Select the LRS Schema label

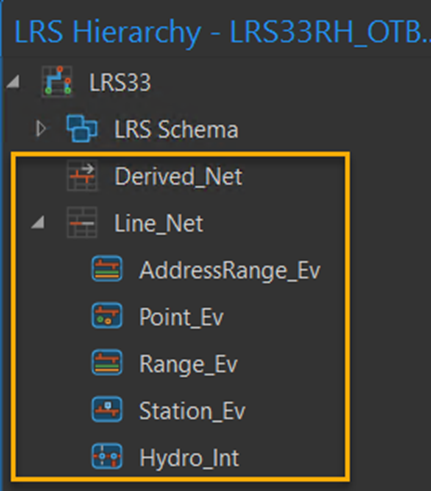176,129
